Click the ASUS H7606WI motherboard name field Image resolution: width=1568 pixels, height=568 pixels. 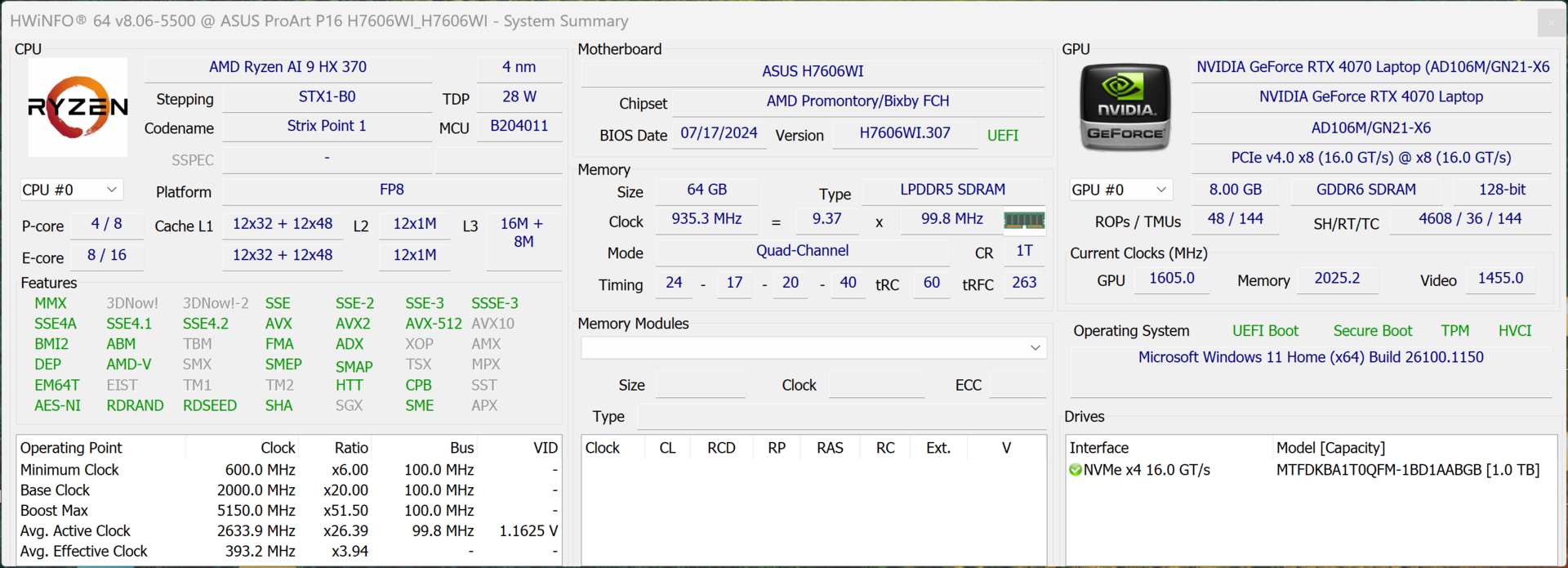[813, 71]
